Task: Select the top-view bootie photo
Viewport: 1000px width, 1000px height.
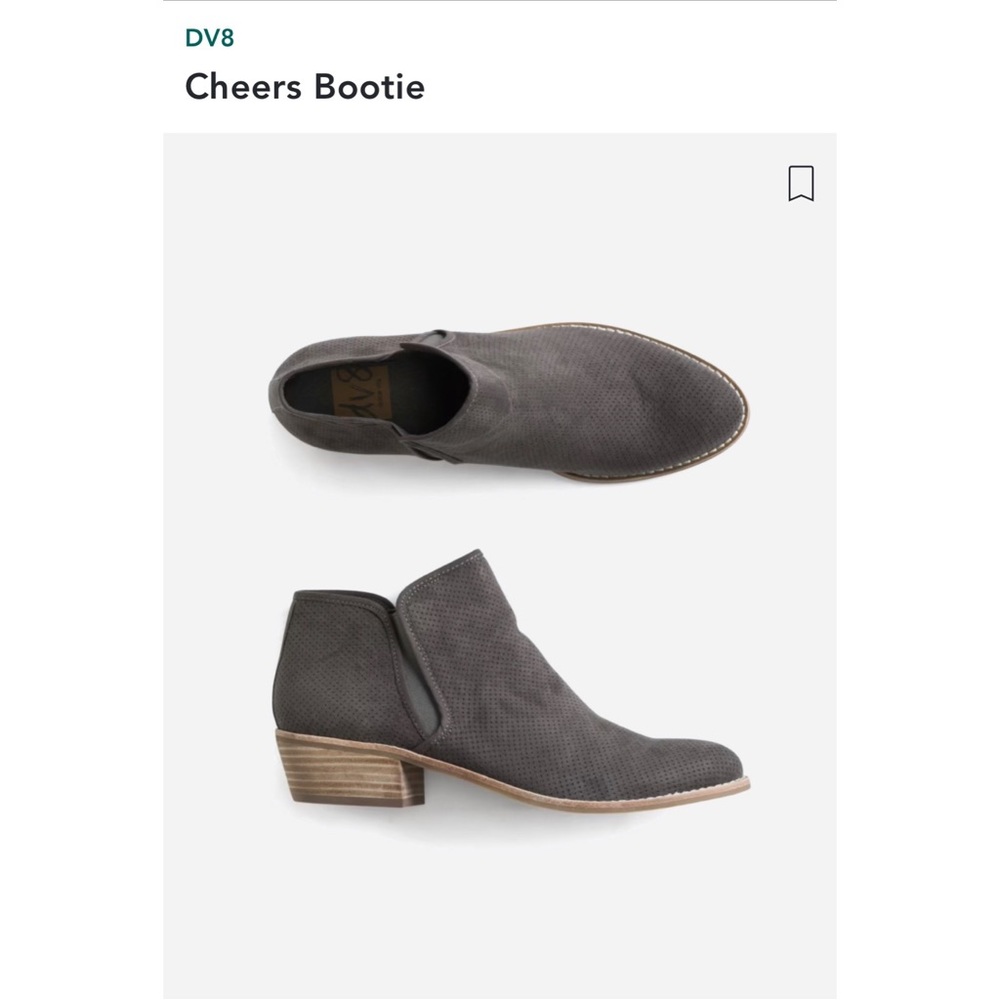Action: (508, 402)
